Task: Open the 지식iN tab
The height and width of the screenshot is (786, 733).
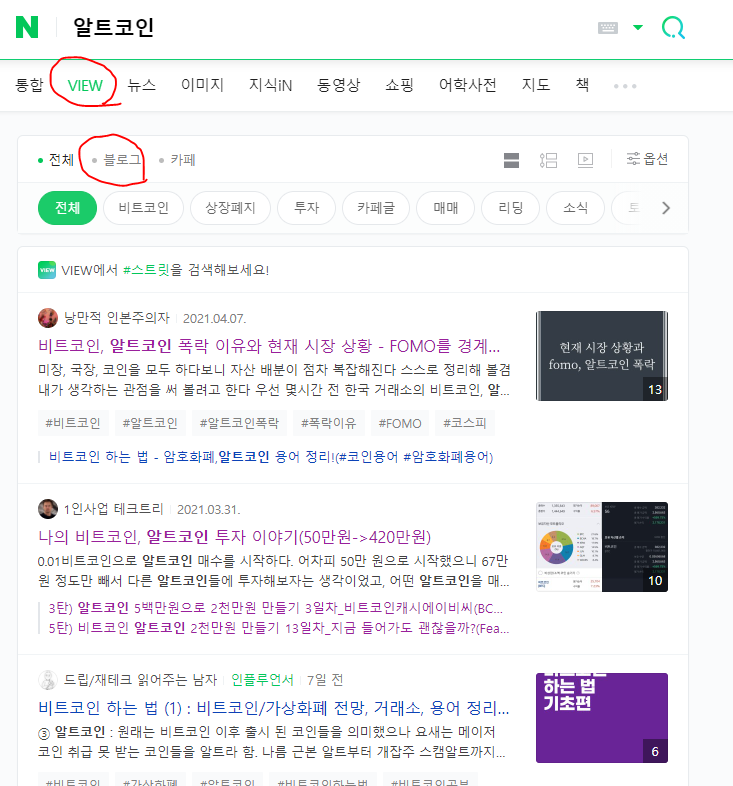Action: point(270,85)
